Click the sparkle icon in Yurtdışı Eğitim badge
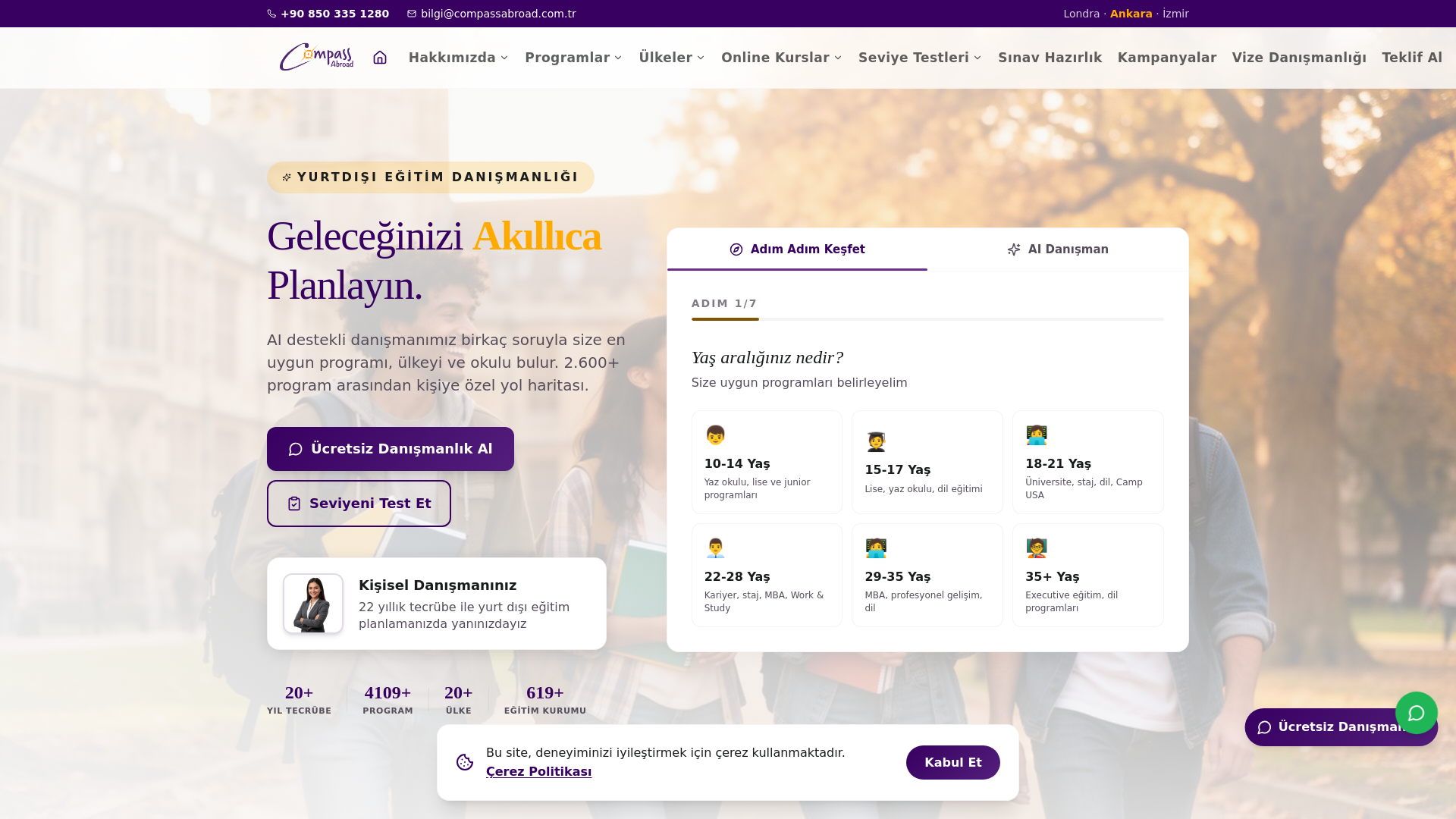Screen dimensions: 1456x819 click(x=287, y=177)
